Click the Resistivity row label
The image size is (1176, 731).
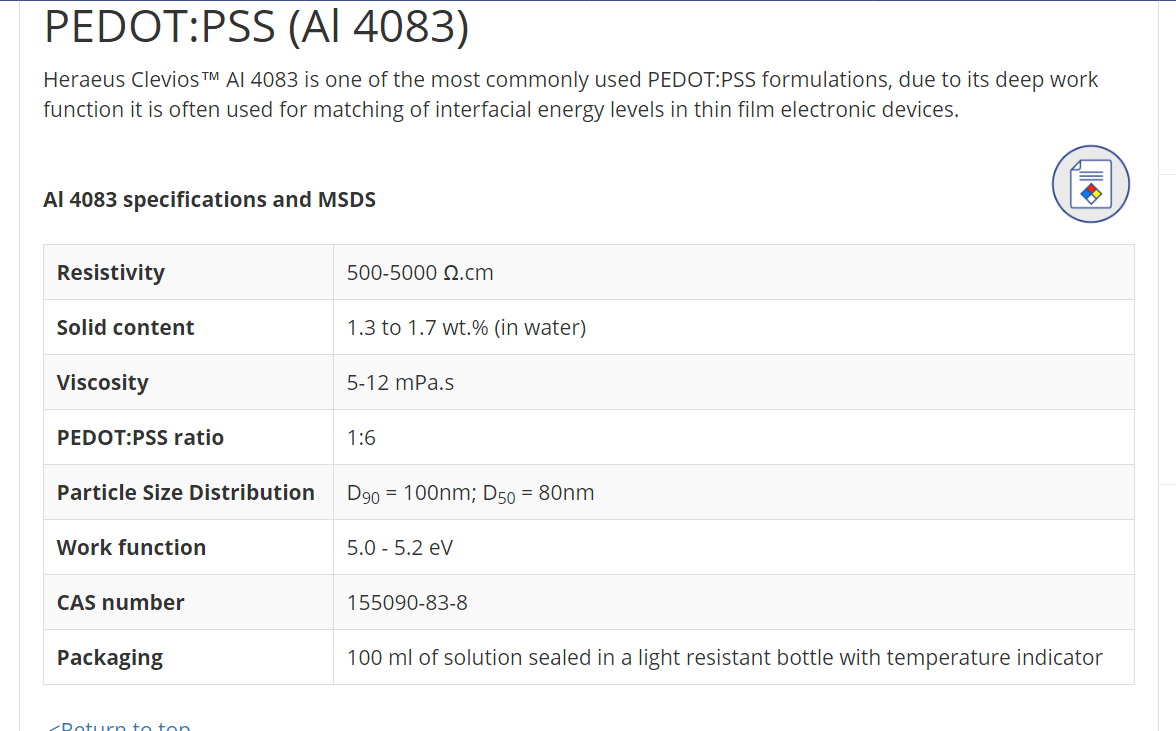click(111, 272)
